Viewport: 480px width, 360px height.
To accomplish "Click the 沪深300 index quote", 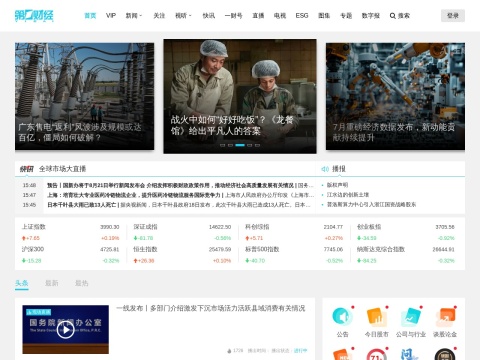I will (x=70, y=255).
